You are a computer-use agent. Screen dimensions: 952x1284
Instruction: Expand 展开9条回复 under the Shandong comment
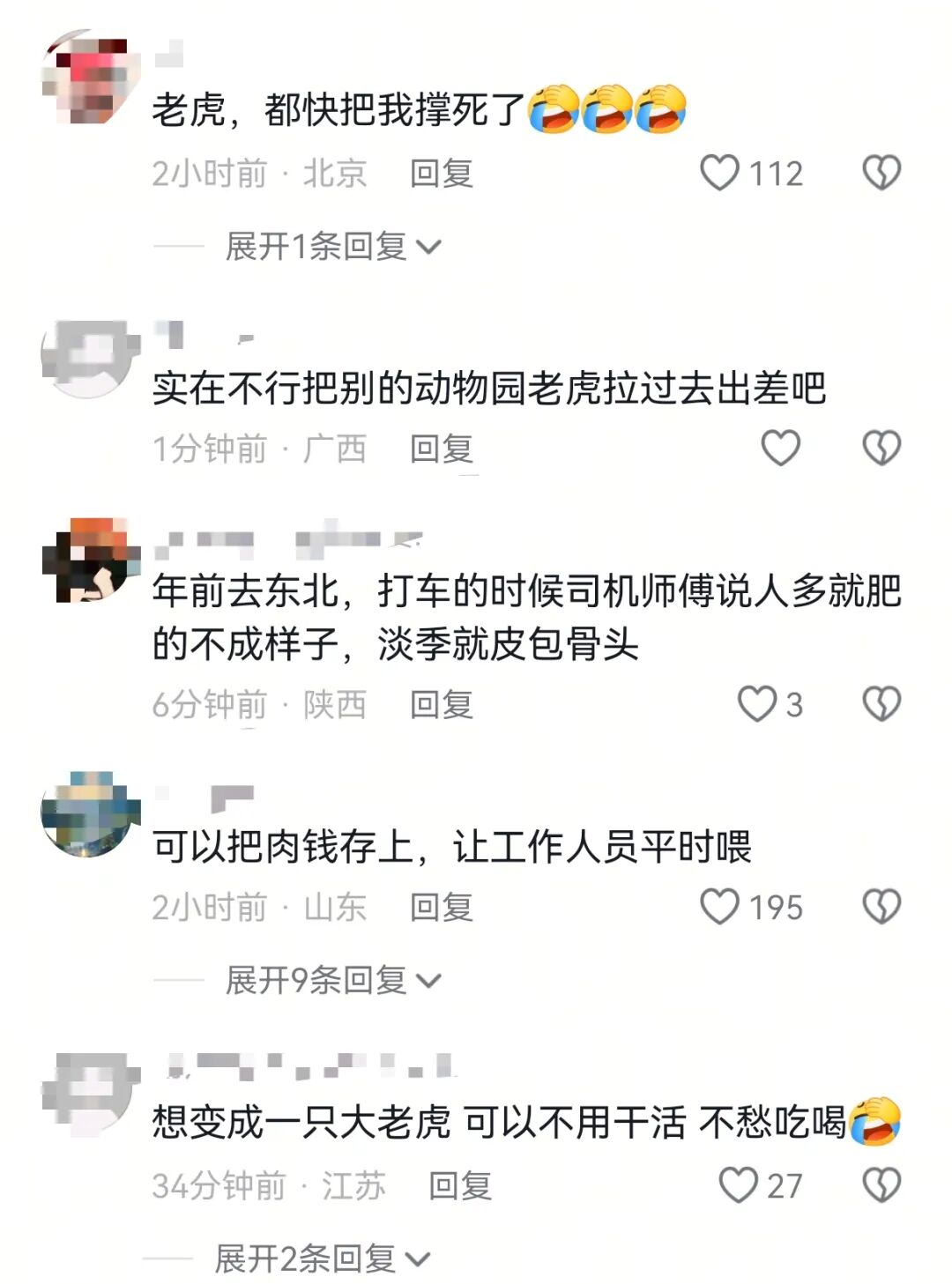[333, 980]
